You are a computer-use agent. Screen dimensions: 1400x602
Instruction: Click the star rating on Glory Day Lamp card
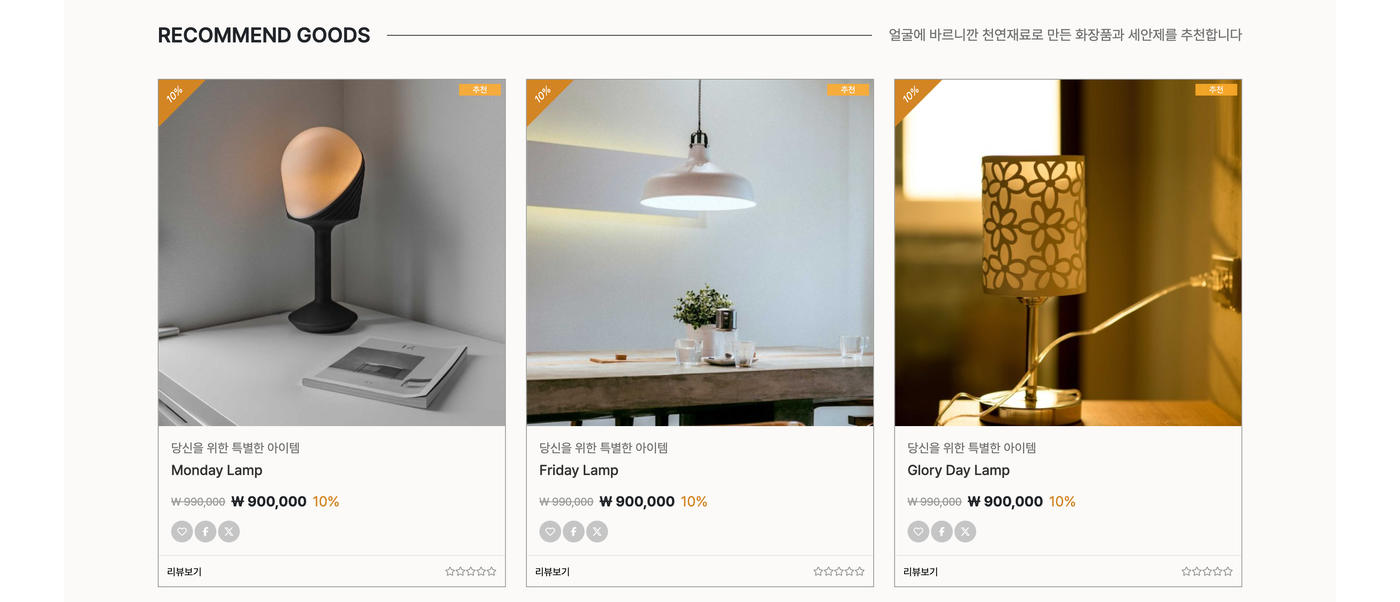coord(1207,572)
